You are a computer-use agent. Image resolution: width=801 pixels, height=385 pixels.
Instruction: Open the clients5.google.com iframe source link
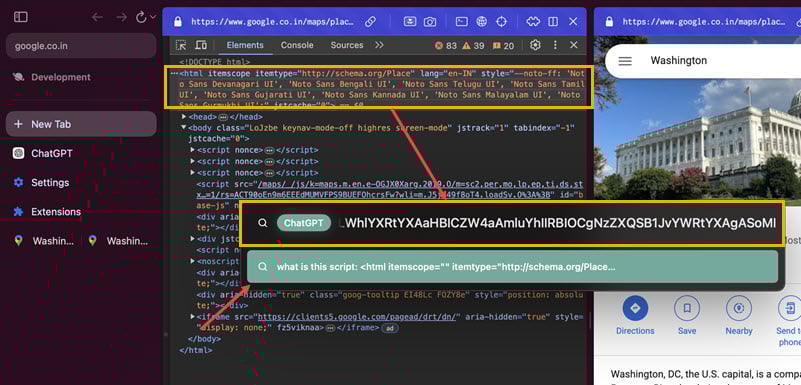360,317
